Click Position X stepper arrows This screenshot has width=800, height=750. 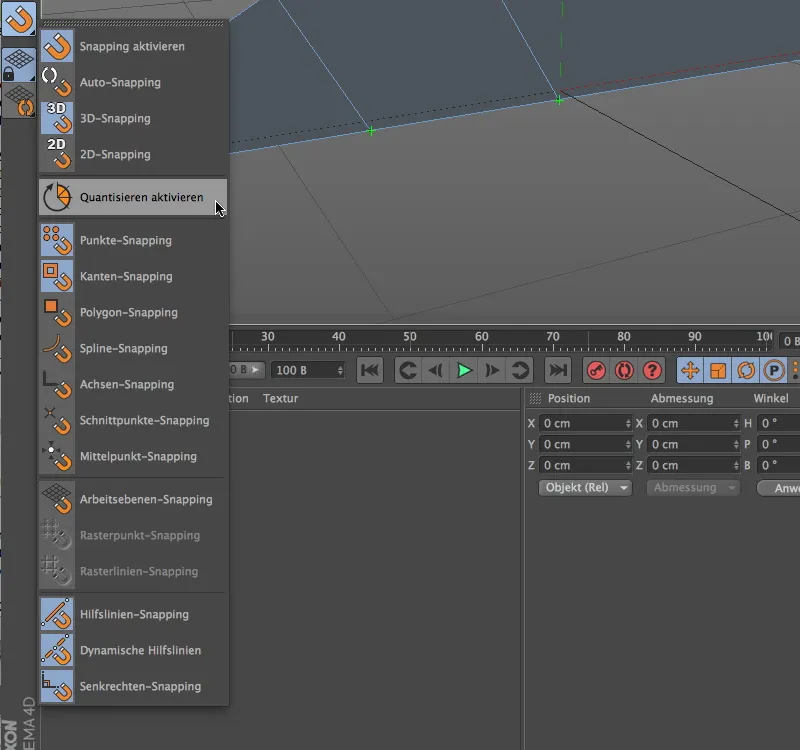click(628, 423)
